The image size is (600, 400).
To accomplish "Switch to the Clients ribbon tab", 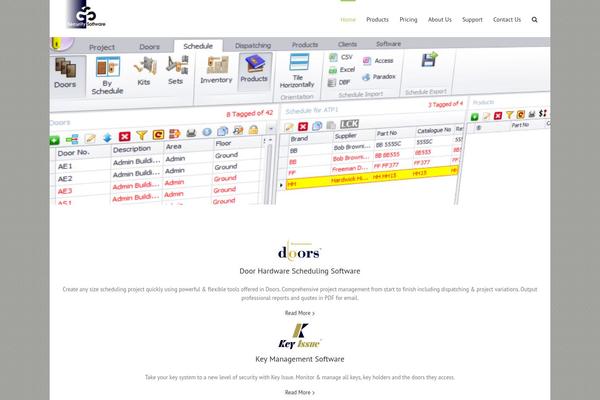I will (x=347, y=44).
